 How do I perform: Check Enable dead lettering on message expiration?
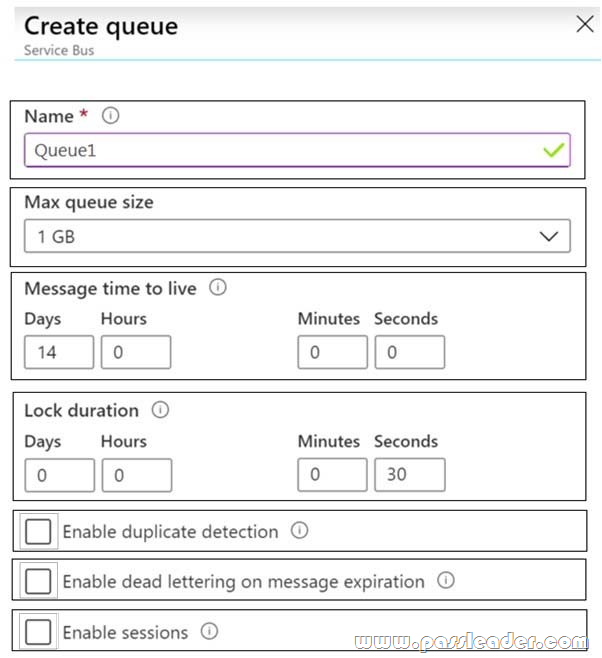[x=38, y=581]
